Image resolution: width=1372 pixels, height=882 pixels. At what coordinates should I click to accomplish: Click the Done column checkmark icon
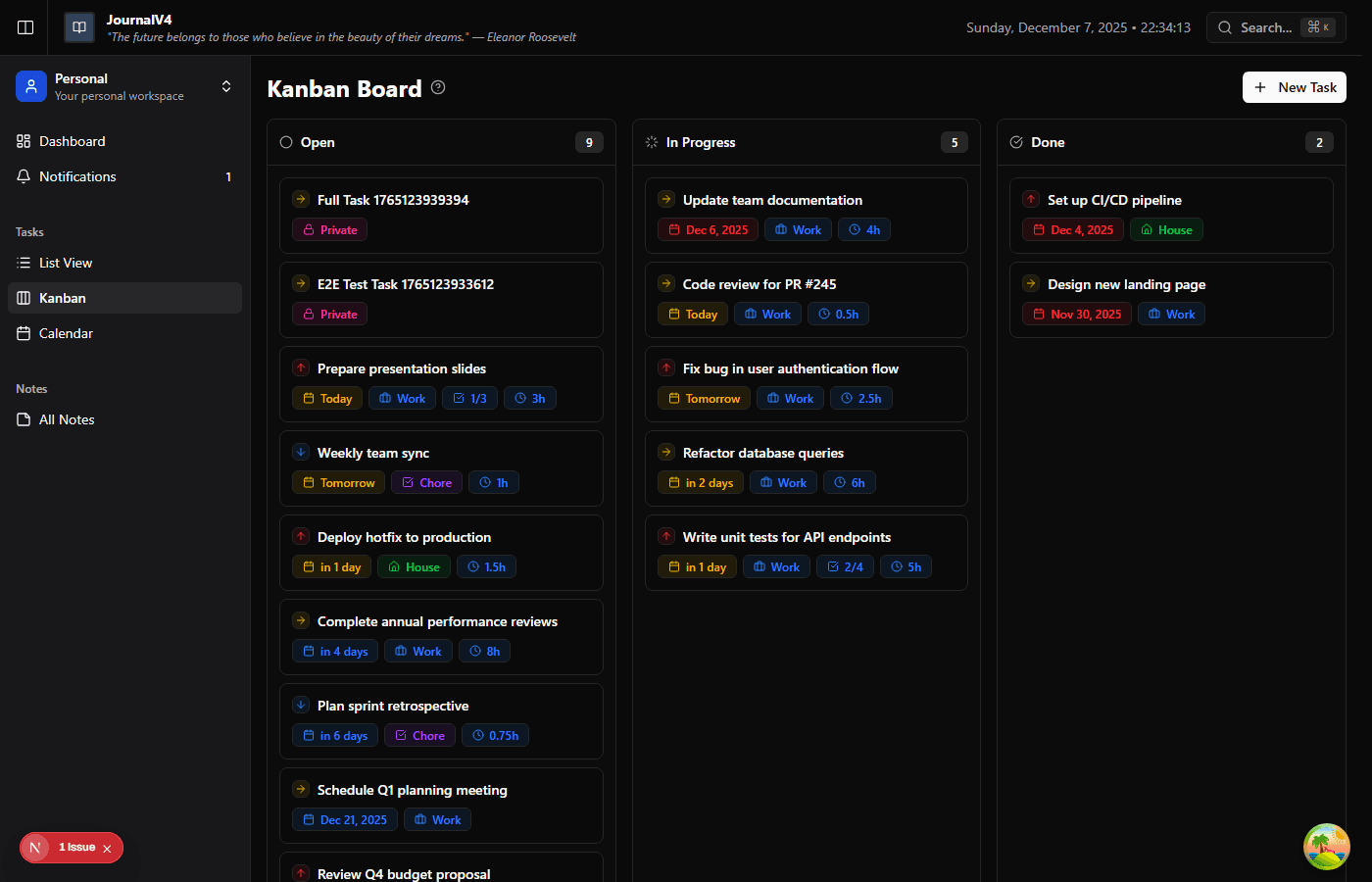pos(1015,142)
